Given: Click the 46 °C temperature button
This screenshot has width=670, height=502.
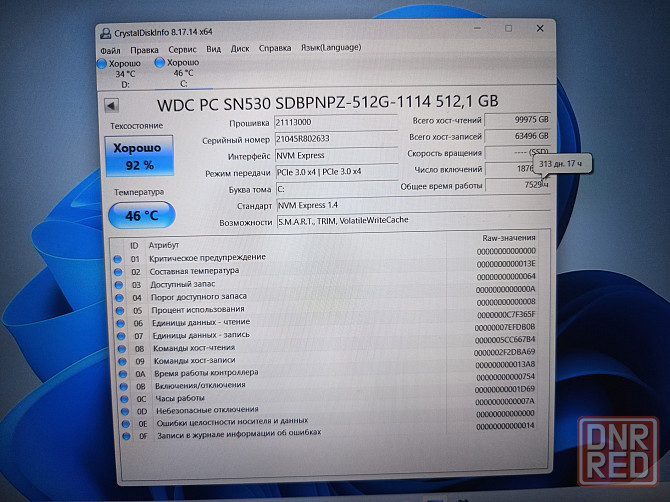Looking at the screenshot, I should (142, 215).
